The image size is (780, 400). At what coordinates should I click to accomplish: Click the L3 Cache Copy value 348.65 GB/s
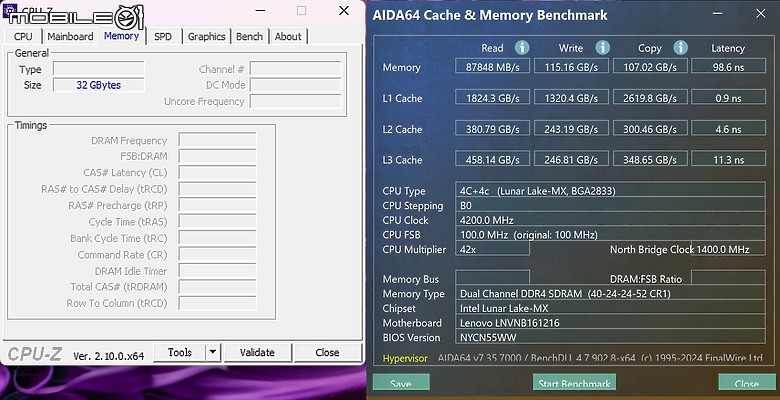pyautogui.click(x=650, y=159)
